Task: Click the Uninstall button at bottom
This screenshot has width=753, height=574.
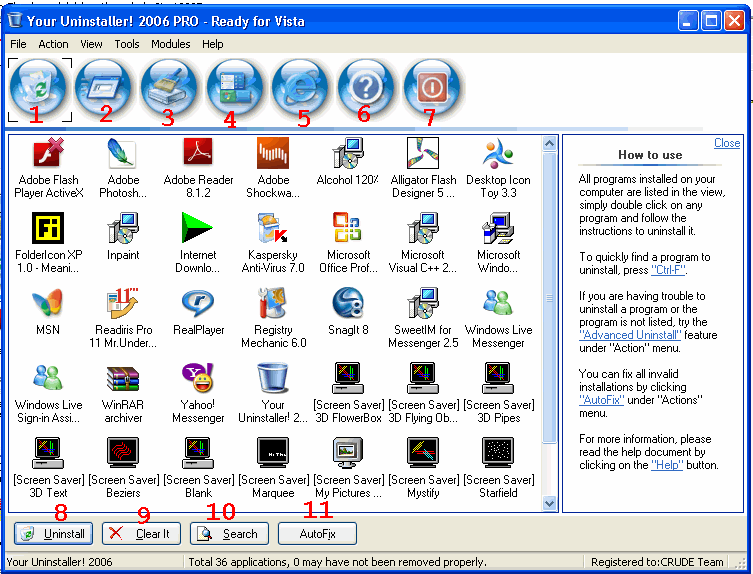Action: (53, 534)
